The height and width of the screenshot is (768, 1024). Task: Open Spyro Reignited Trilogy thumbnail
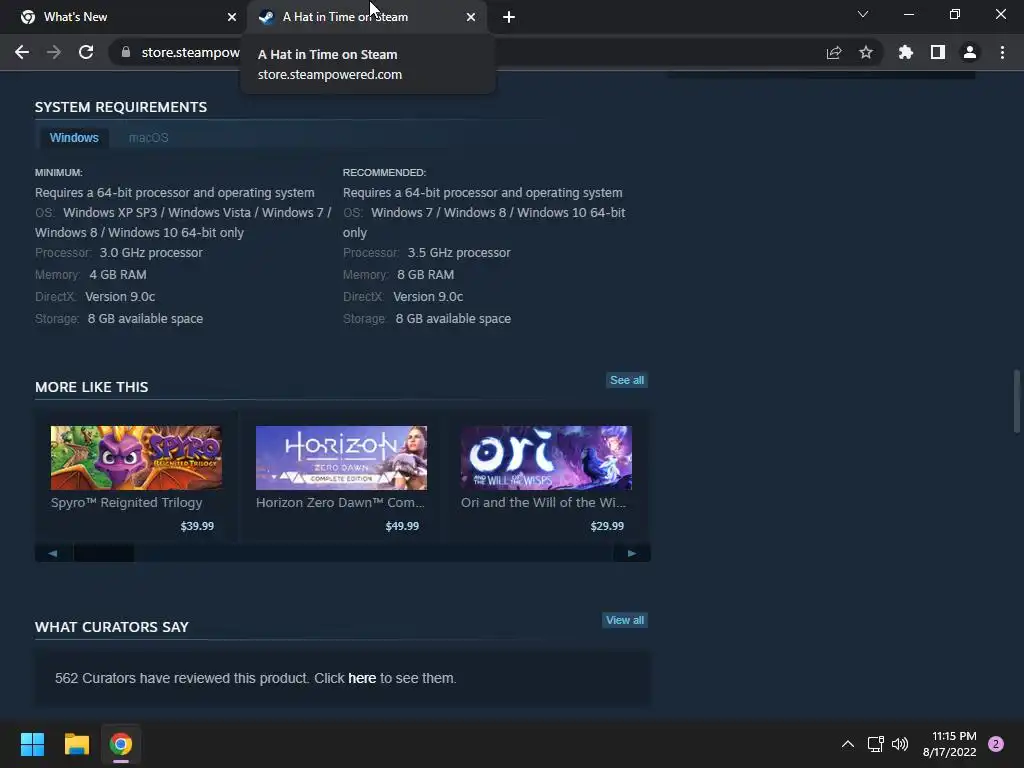[136, 458]
